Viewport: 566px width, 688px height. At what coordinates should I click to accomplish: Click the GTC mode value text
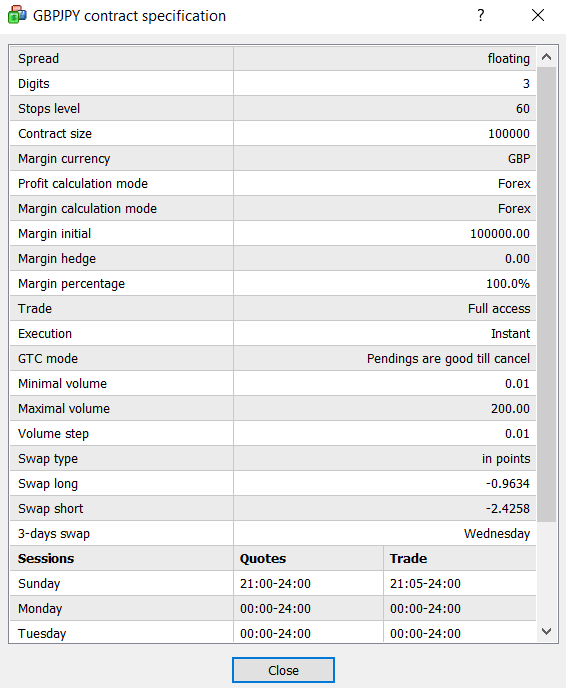(448, 359)
